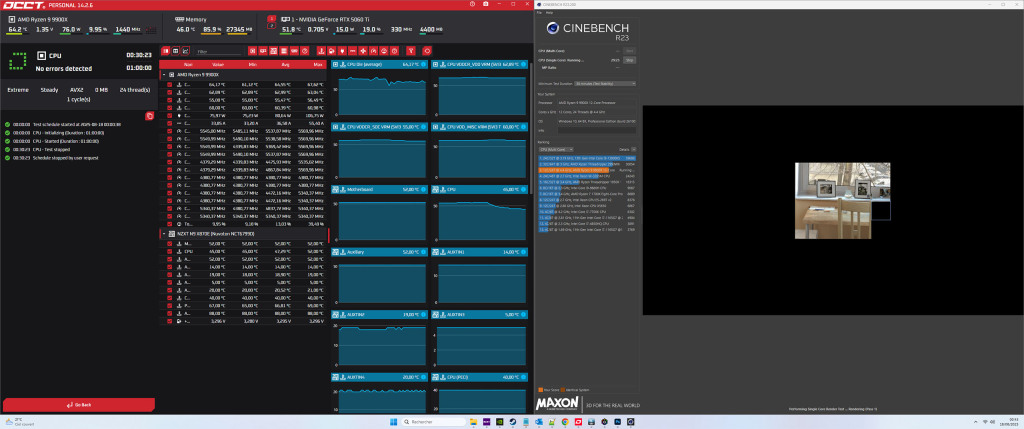Click the OCCT title bar screenshot camera icon
The height and width of the screenshot is (429, 1024).
tap(485, 4)
